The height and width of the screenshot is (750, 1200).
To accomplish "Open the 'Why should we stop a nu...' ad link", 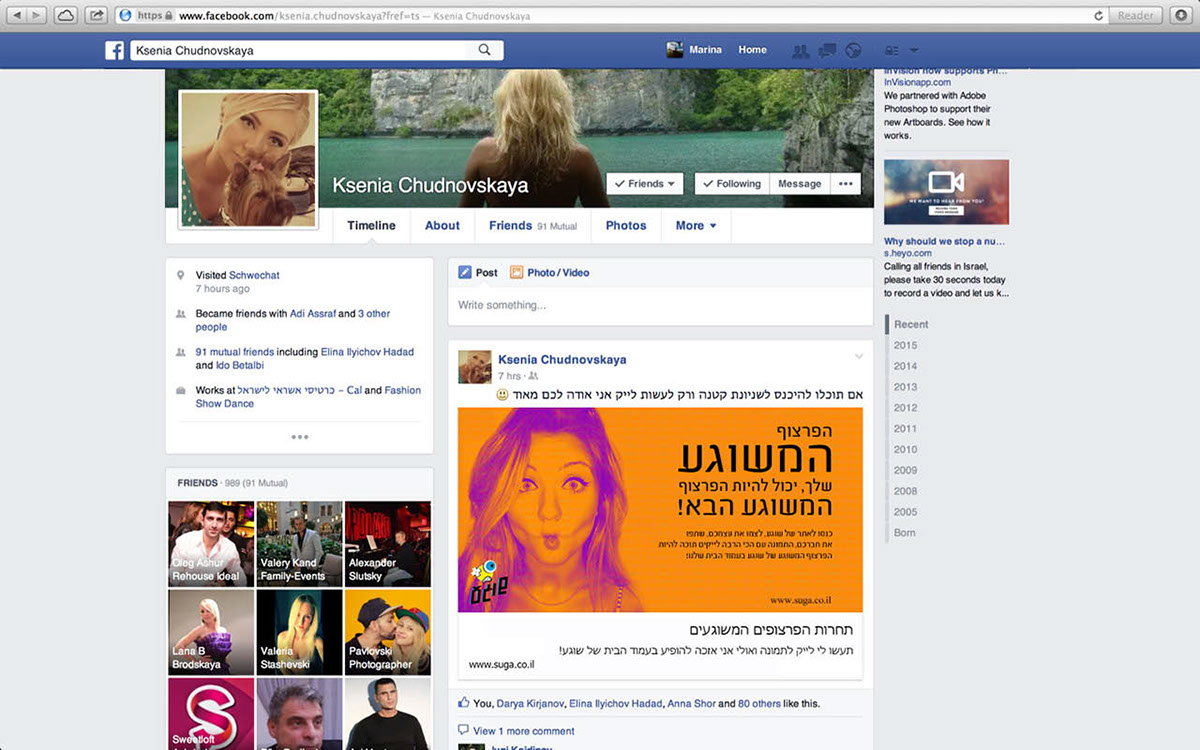I will tap(945, 241).
